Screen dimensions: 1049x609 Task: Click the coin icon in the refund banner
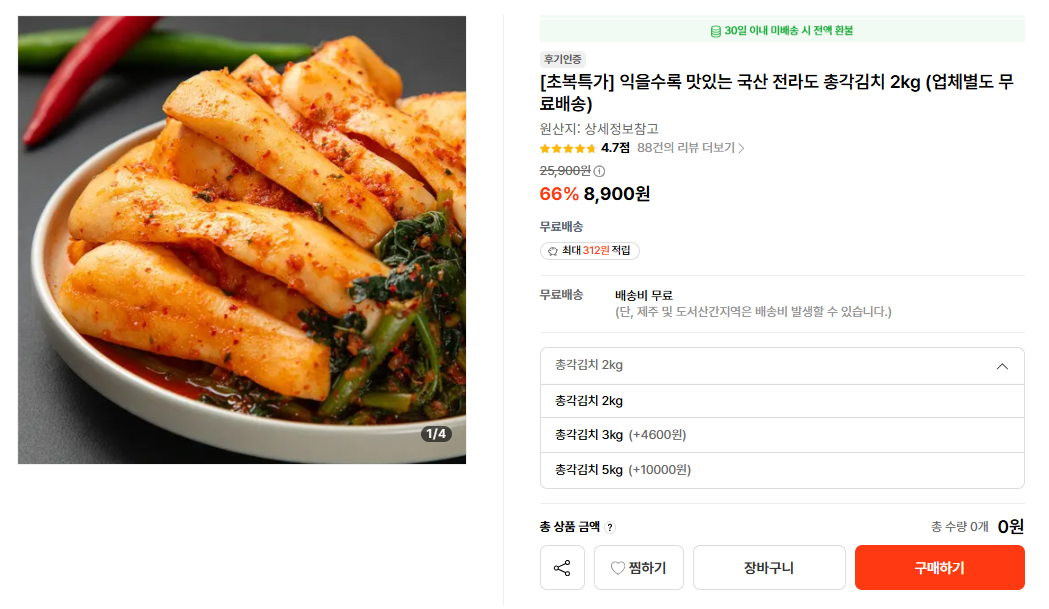tap(715, 31)
